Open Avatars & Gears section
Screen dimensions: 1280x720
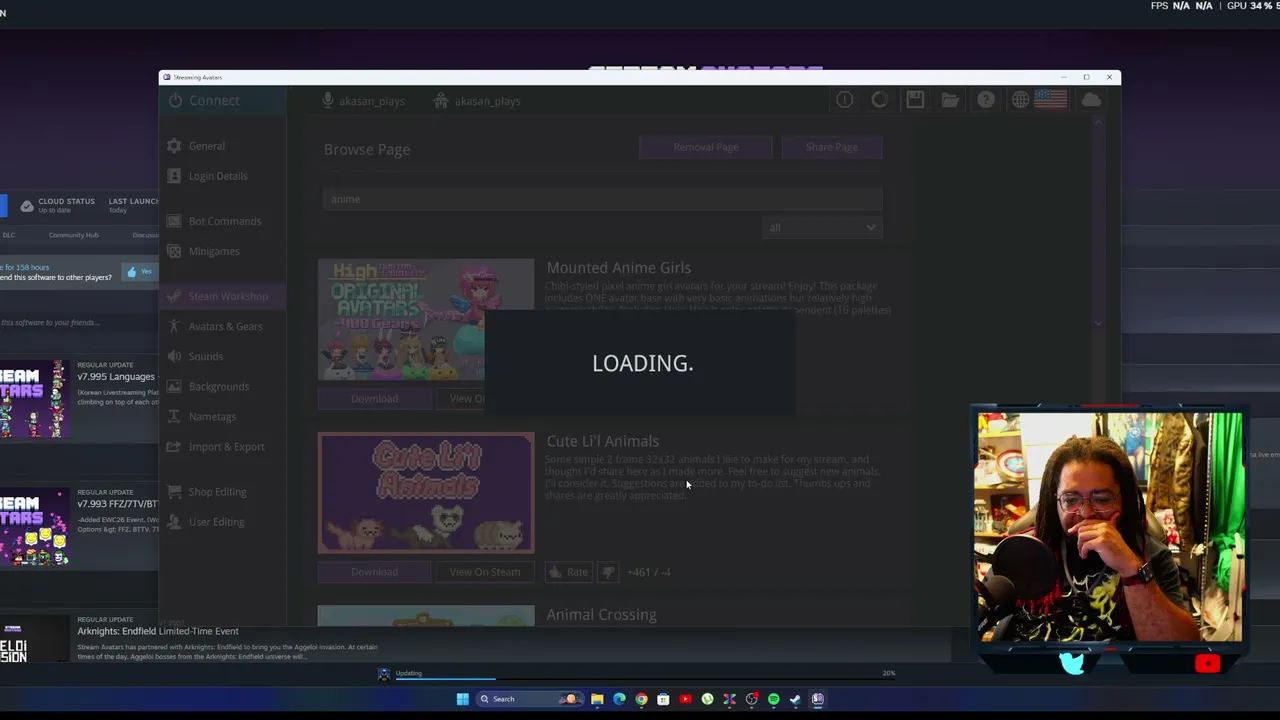[x=225, y=326]
